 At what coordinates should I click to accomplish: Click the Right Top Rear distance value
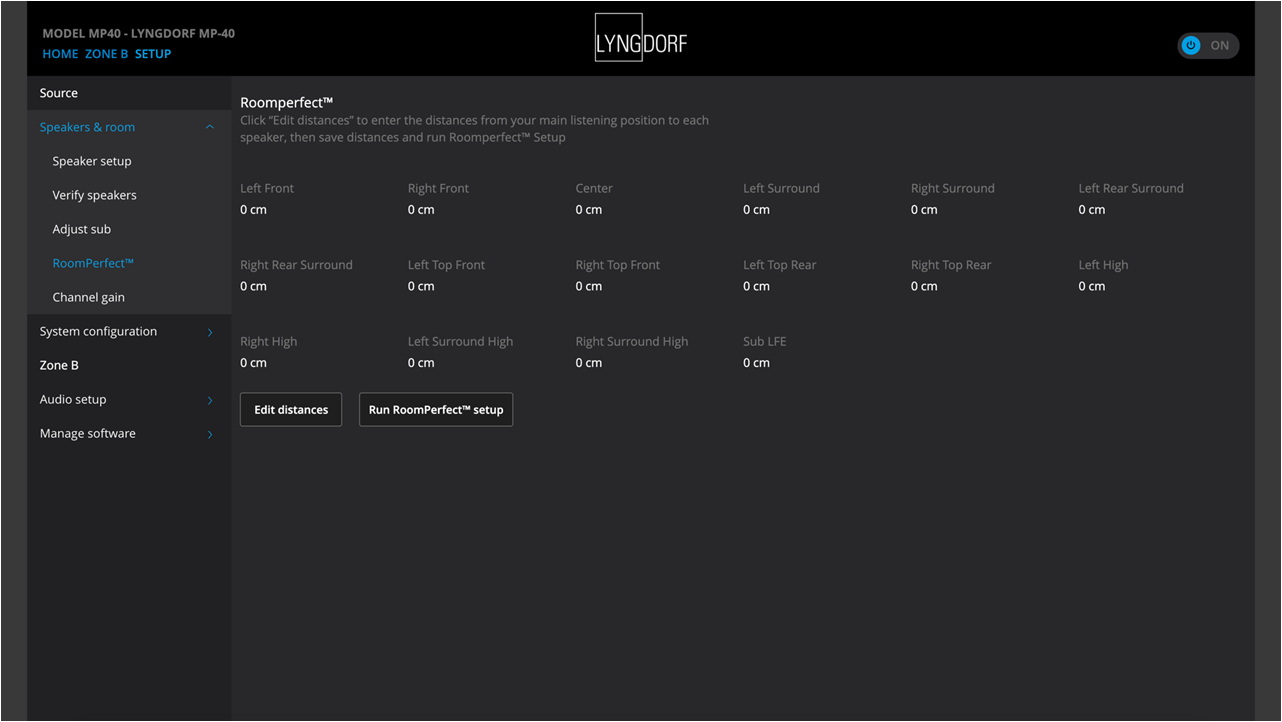[925, 287]
